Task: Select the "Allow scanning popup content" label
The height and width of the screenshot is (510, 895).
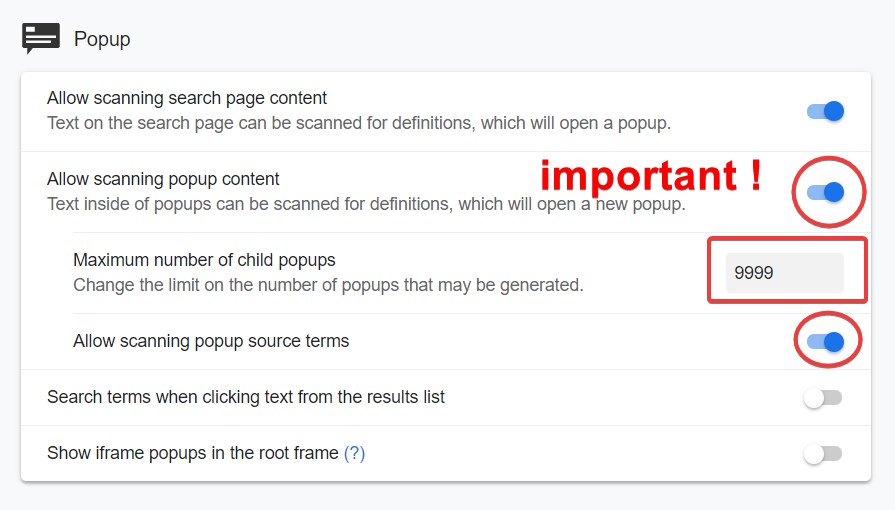Action: click(x=163, y=179)
